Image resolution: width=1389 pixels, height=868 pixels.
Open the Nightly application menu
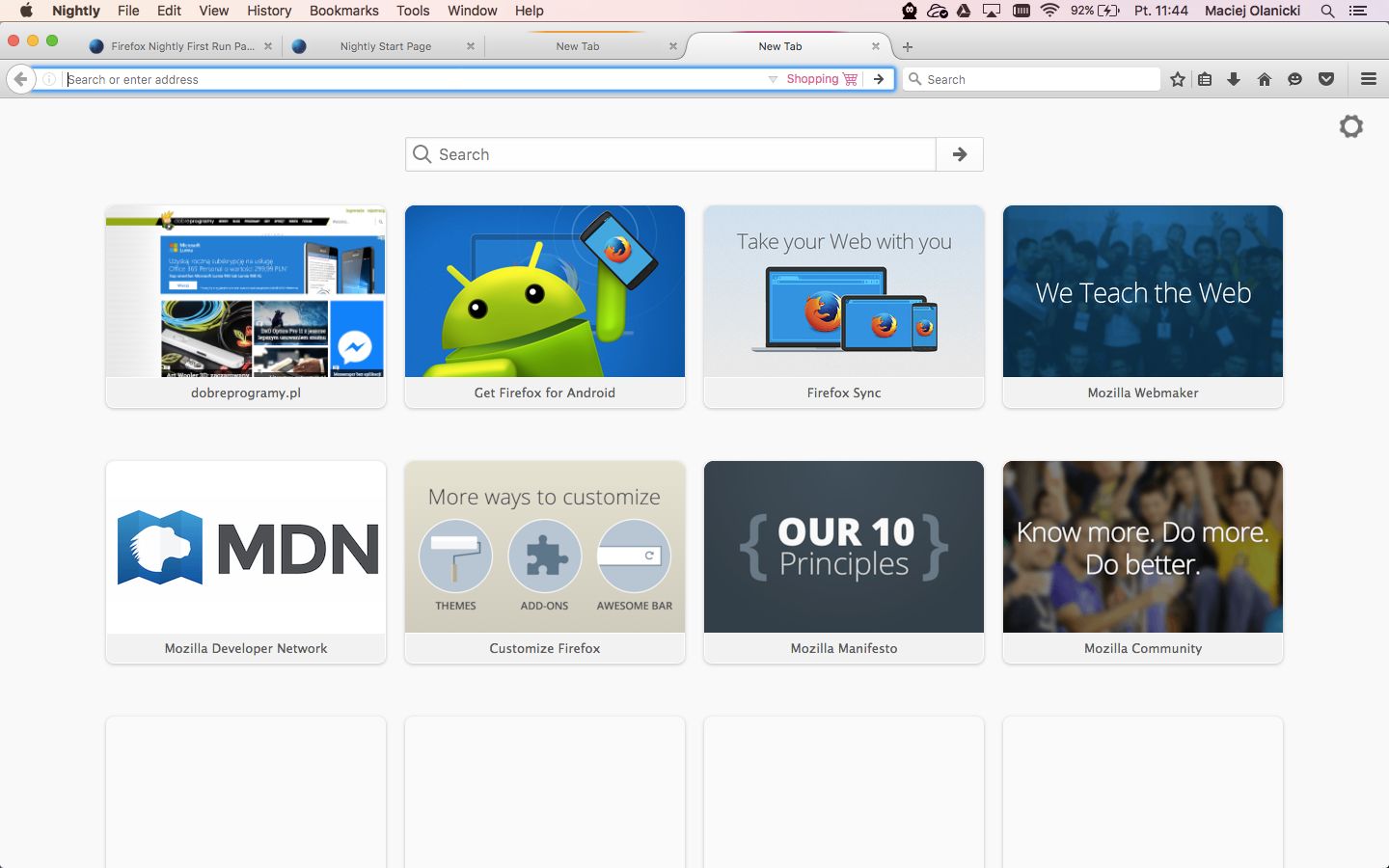pyautogui.click(x=76, y=11)
